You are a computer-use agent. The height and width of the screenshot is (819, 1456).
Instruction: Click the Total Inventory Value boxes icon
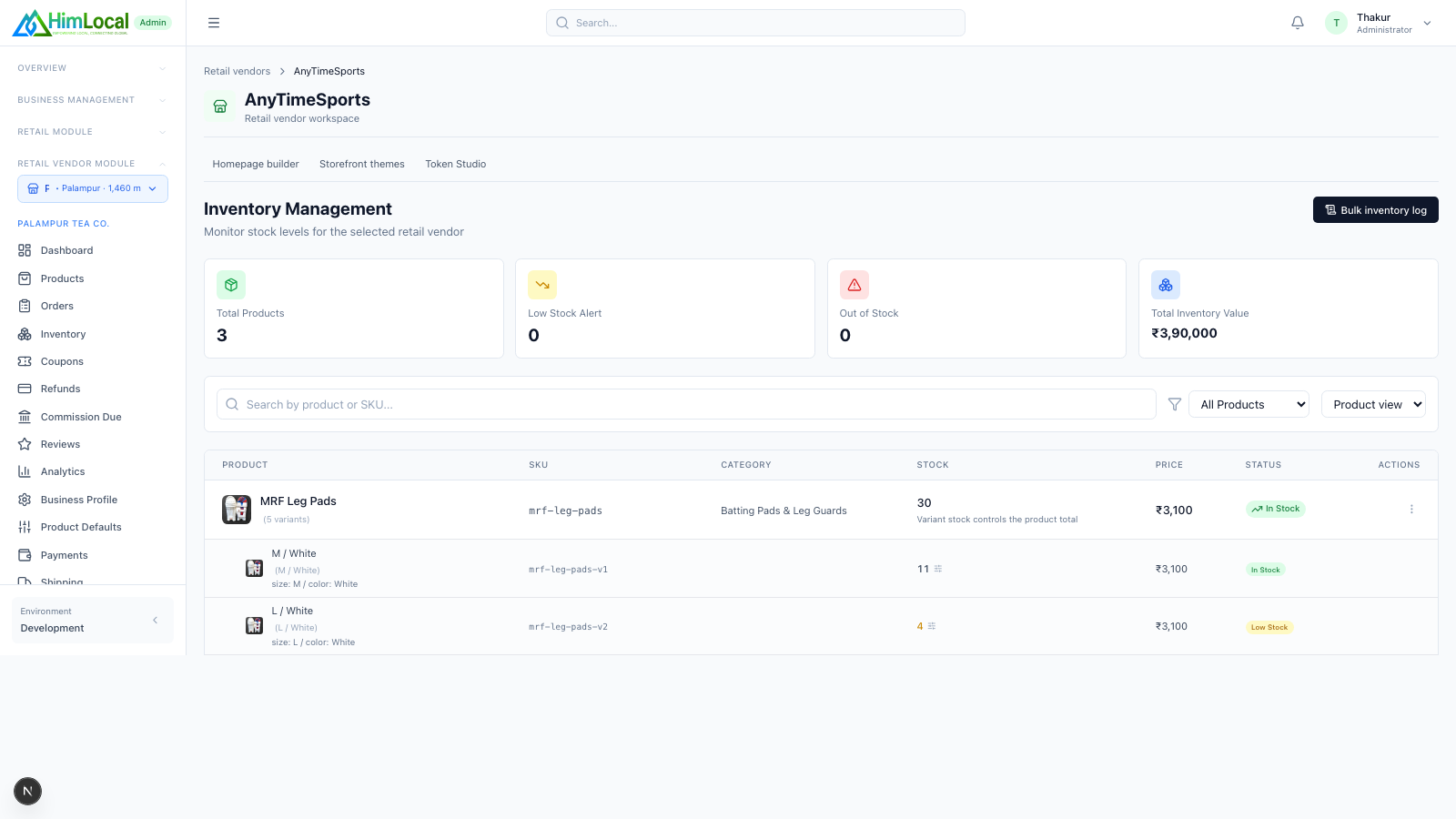click(x=1166, y=285)
